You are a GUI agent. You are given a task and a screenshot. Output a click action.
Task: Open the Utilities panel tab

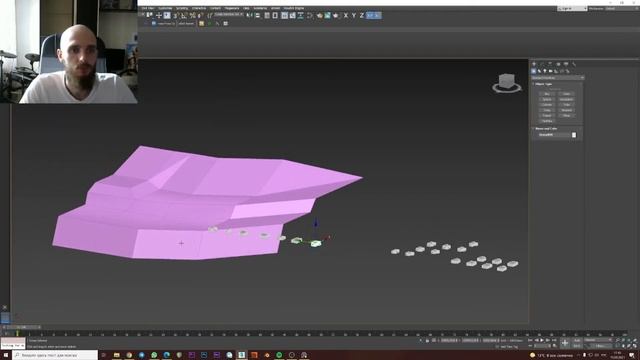[573, 64]
